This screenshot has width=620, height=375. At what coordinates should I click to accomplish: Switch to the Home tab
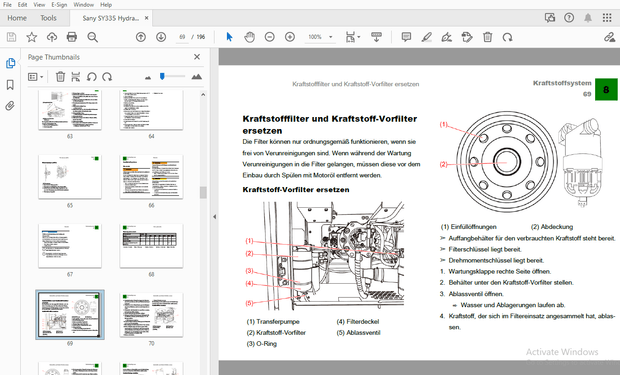[x=17, y=18]
